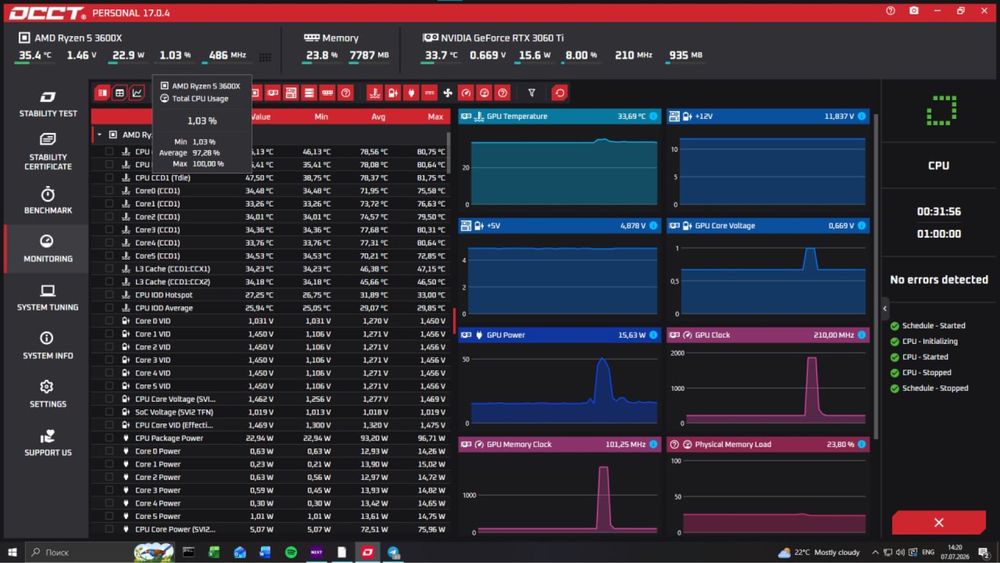
Task: Reset min/max values with circular arrow
Action: pyautogui.click(x=559, y=93)
